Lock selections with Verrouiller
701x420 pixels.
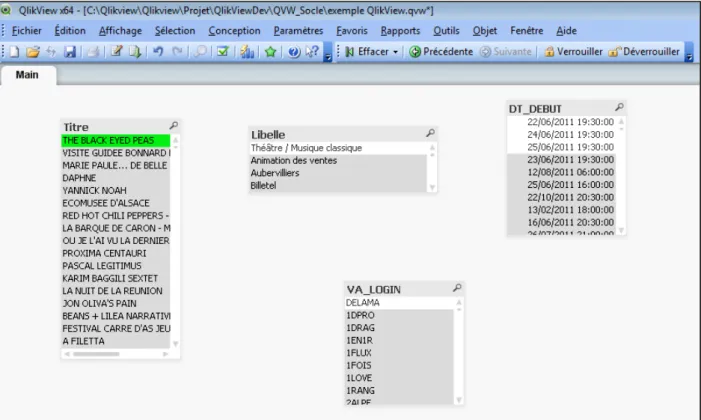[573, 52]
